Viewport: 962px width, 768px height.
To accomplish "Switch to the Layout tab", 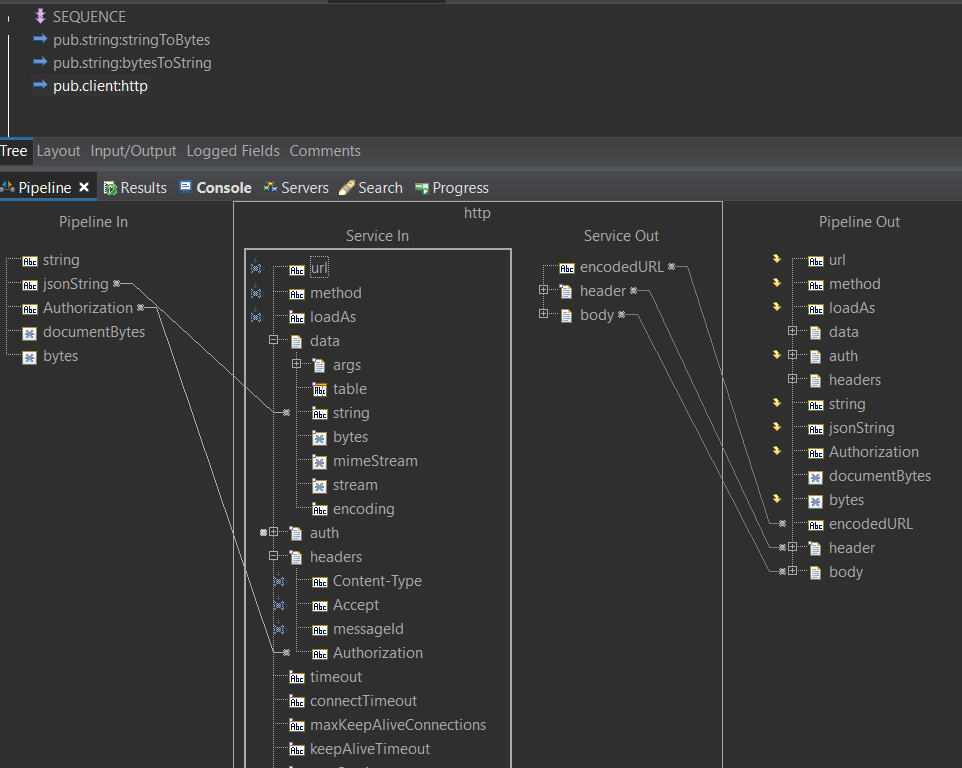I will coord(58,151).
